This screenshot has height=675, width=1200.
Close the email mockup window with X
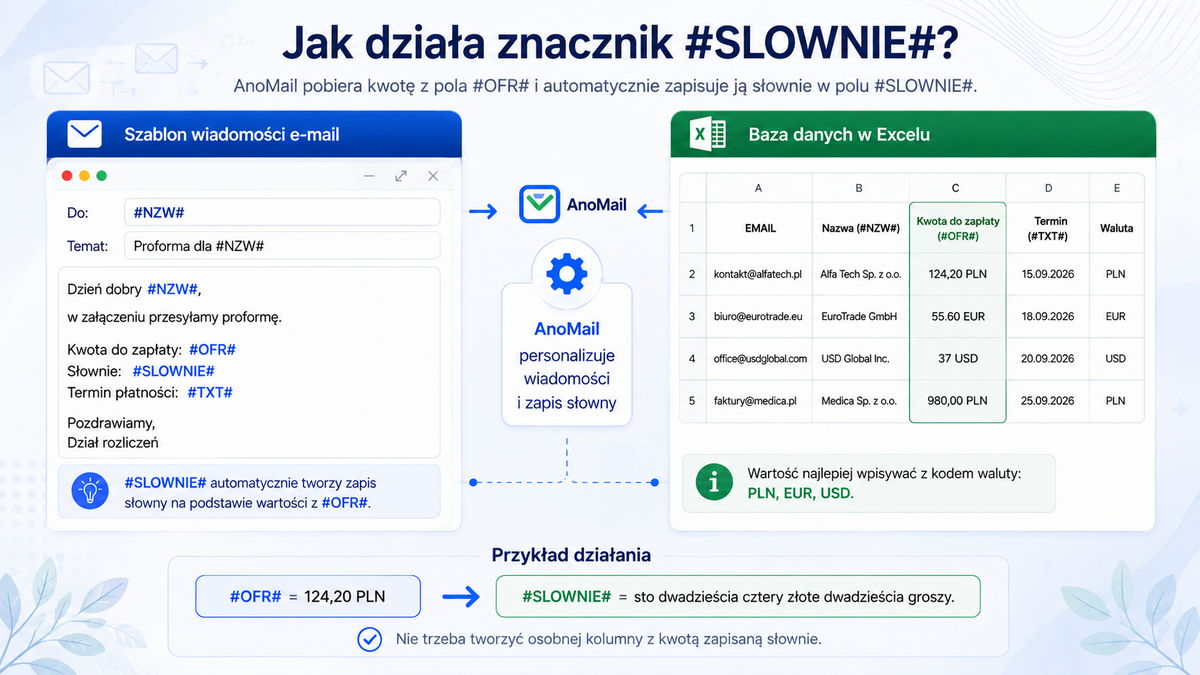tap(433, 176)
